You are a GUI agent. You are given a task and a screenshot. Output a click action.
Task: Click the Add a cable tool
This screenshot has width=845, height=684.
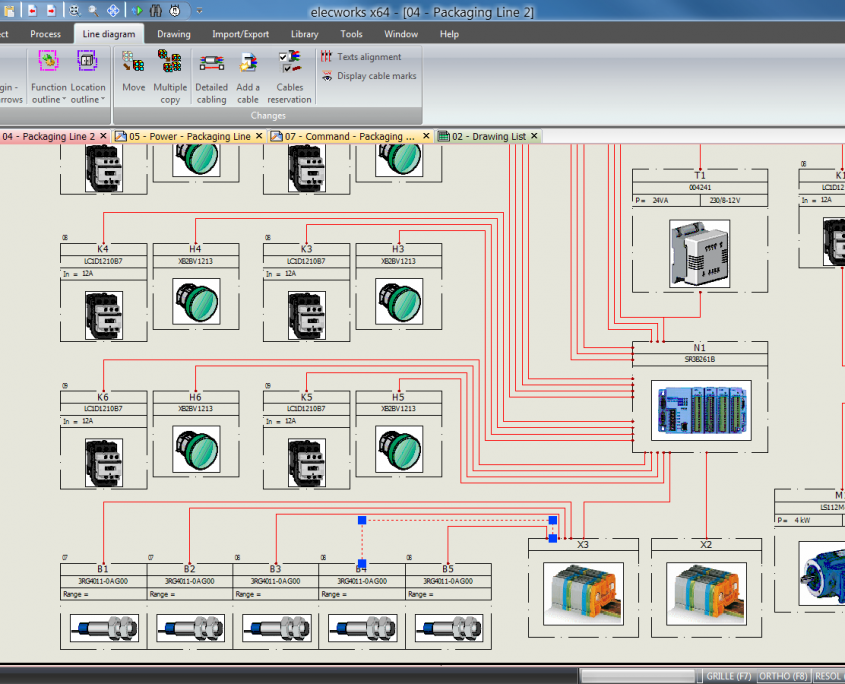[248, 79]
